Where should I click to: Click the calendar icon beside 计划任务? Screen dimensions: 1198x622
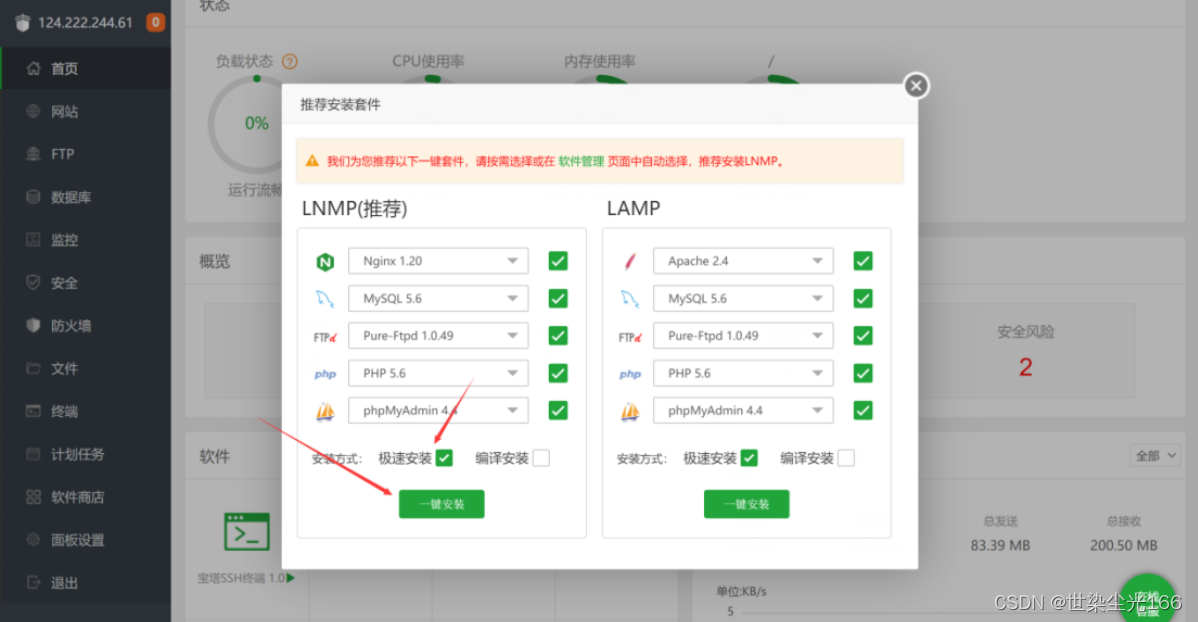pos(33,454)
